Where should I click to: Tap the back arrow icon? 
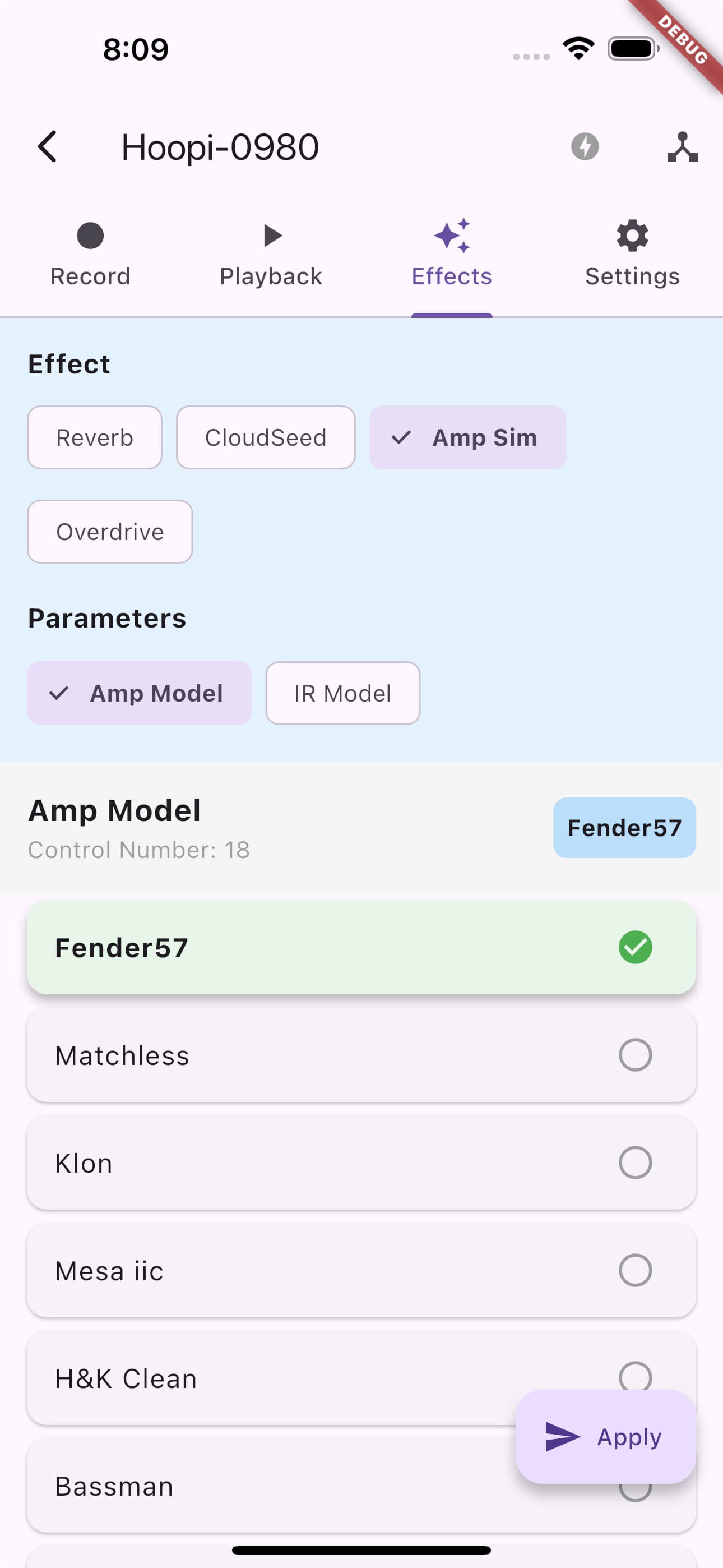click(x=48, y=147)
